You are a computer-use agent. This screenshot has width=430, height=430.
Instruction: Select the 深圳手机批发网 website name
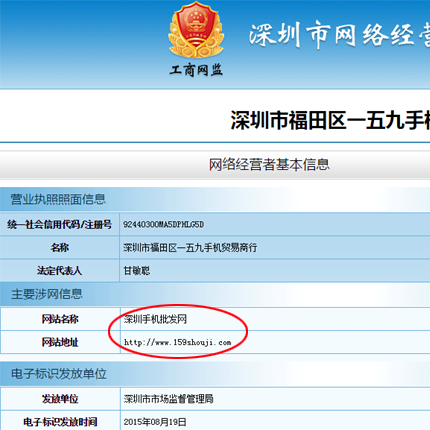click(x=155, y=319)
